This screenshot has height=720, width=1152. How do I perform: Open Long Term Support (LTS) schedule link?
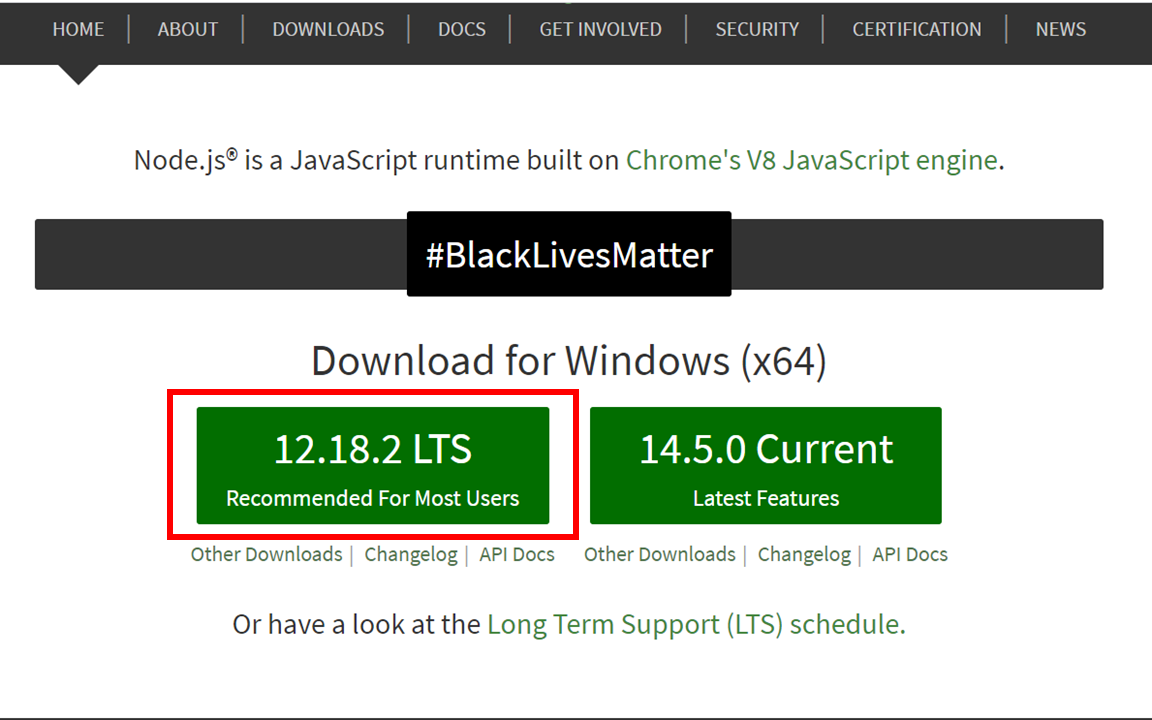(x=694, y=624)
